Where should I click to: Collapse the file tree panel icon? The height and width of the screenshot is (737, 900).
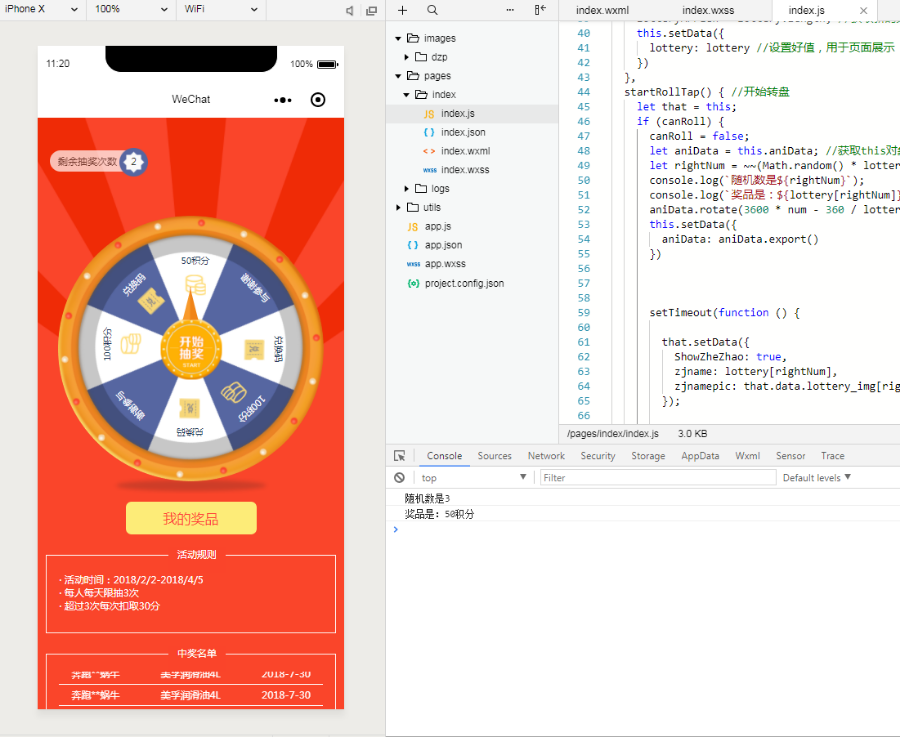coord(540,10)
